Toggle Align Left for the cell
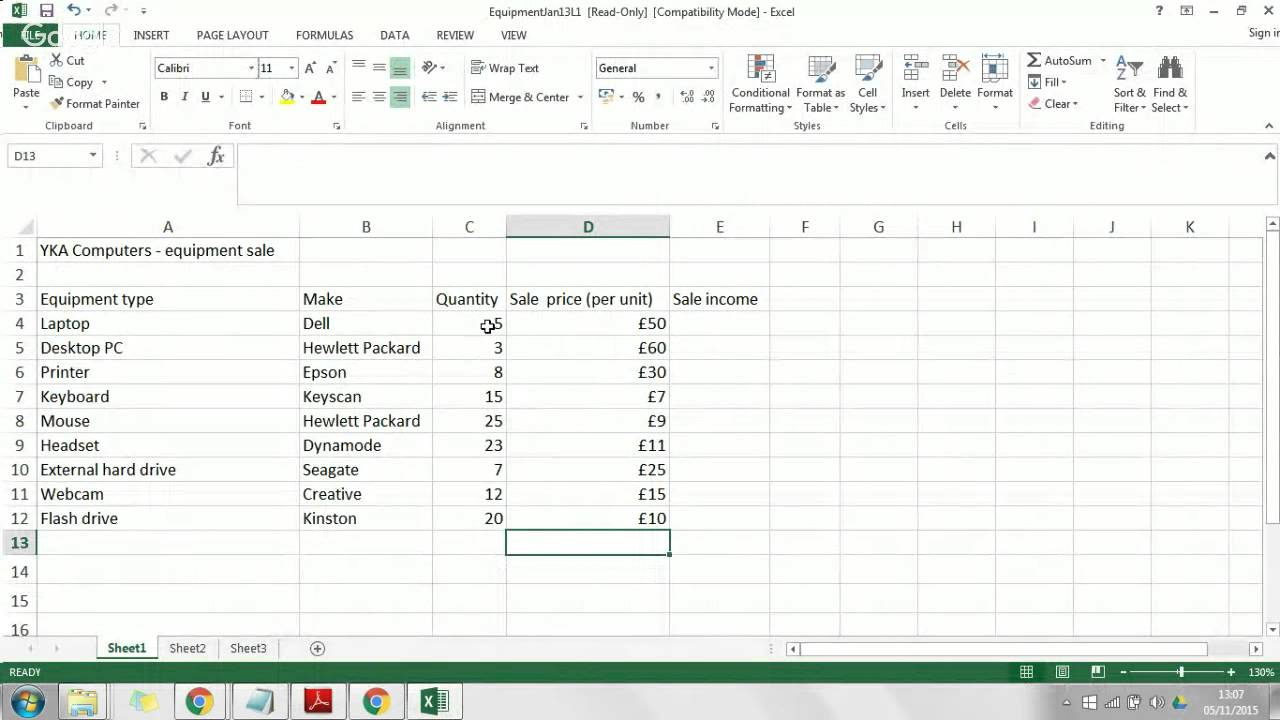1280x720 pixels. click(x=359, y=97)
